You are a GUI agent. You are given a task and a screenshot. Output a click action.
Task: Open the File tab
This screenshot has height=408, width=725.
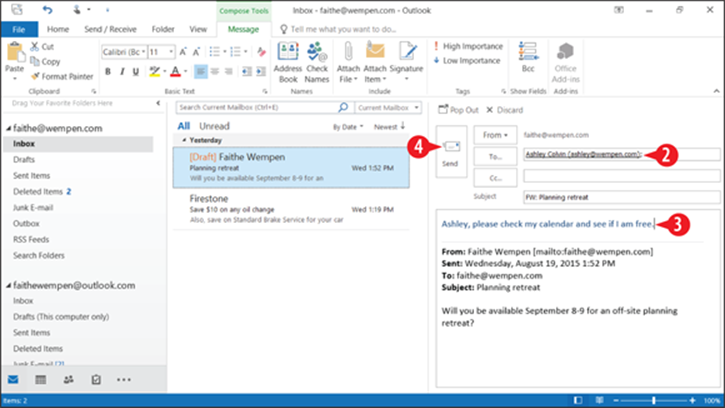19,29
